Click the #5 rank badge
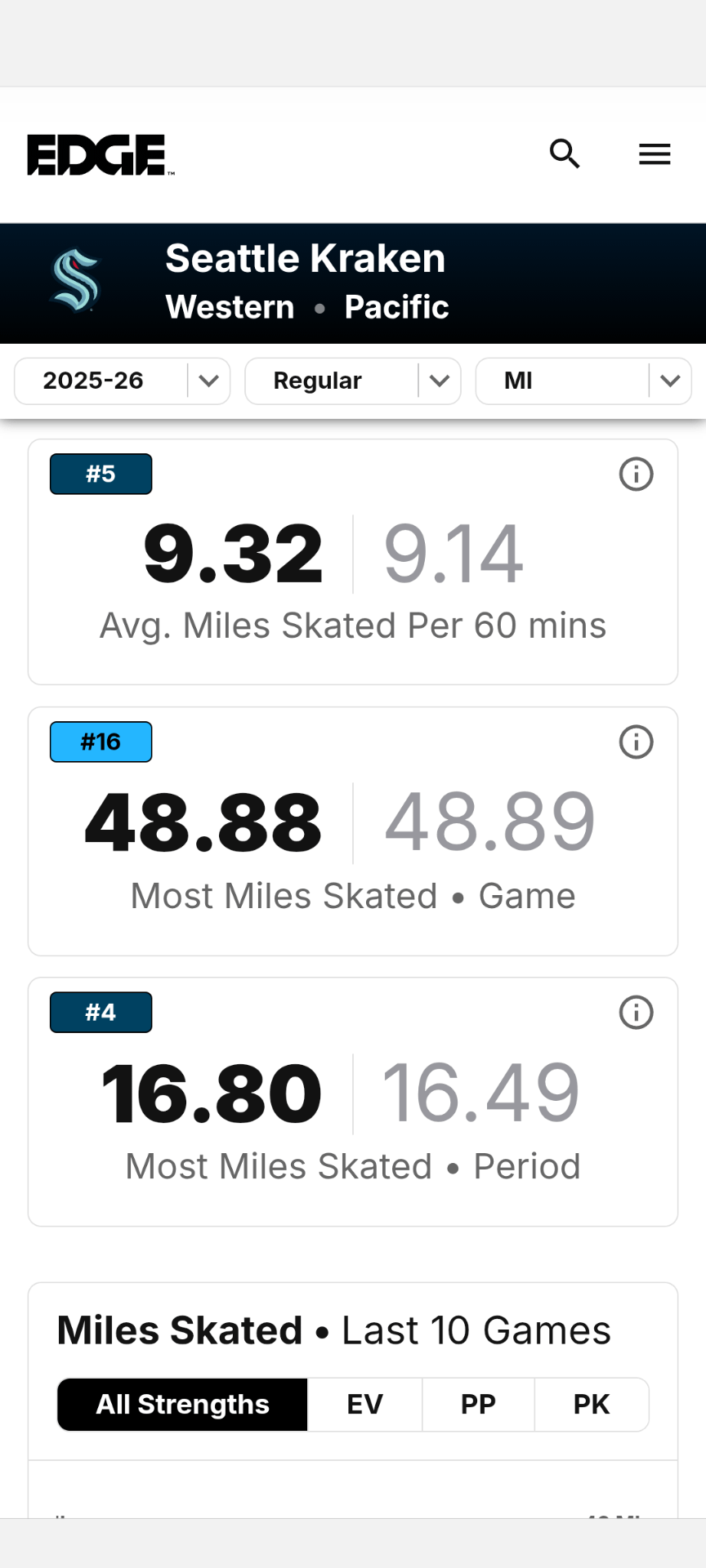Viewport: 706px width, 1568px height. pyautogui.click(x=101, y=474)
